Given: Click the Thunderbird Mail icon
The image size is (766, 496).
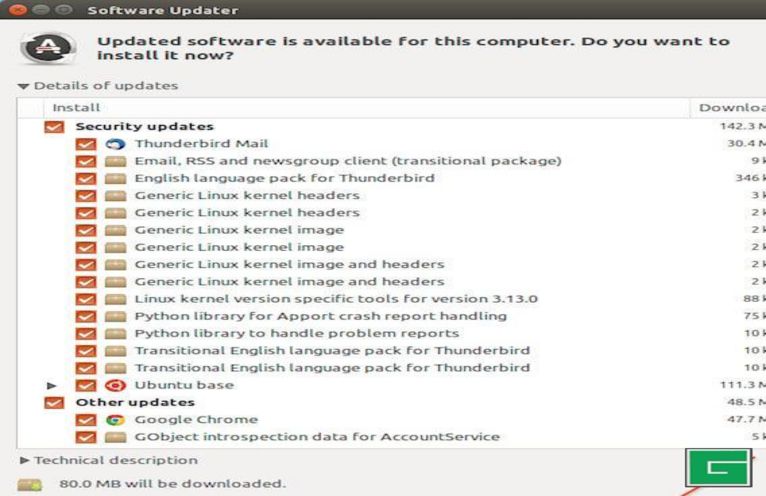Looking at the screenshot, I should click(115, 144).
